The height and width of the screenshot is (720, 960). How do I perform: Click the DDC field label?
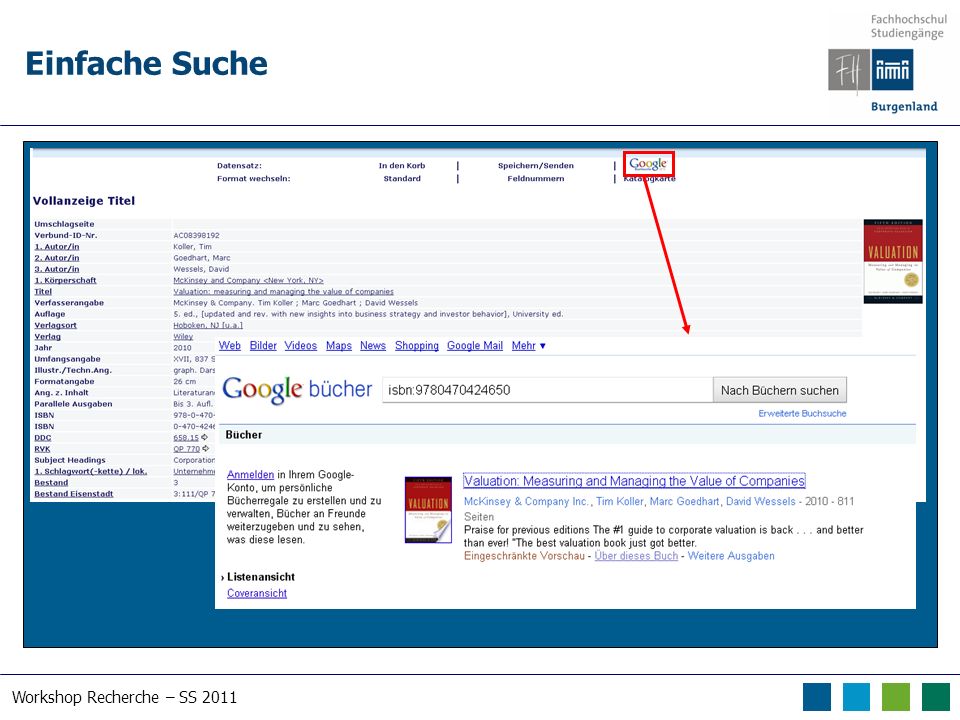43,438
